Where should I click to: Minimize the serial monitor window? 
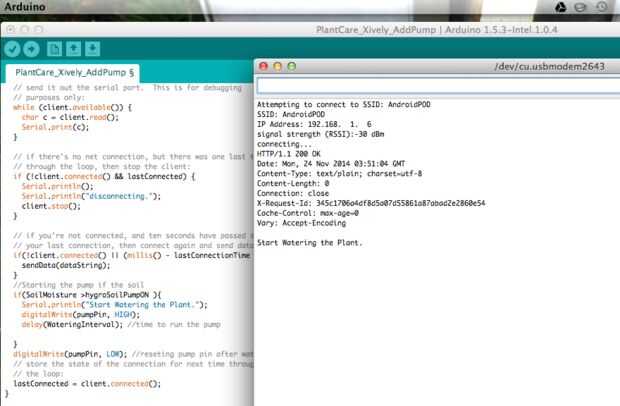tap(278, 66)
